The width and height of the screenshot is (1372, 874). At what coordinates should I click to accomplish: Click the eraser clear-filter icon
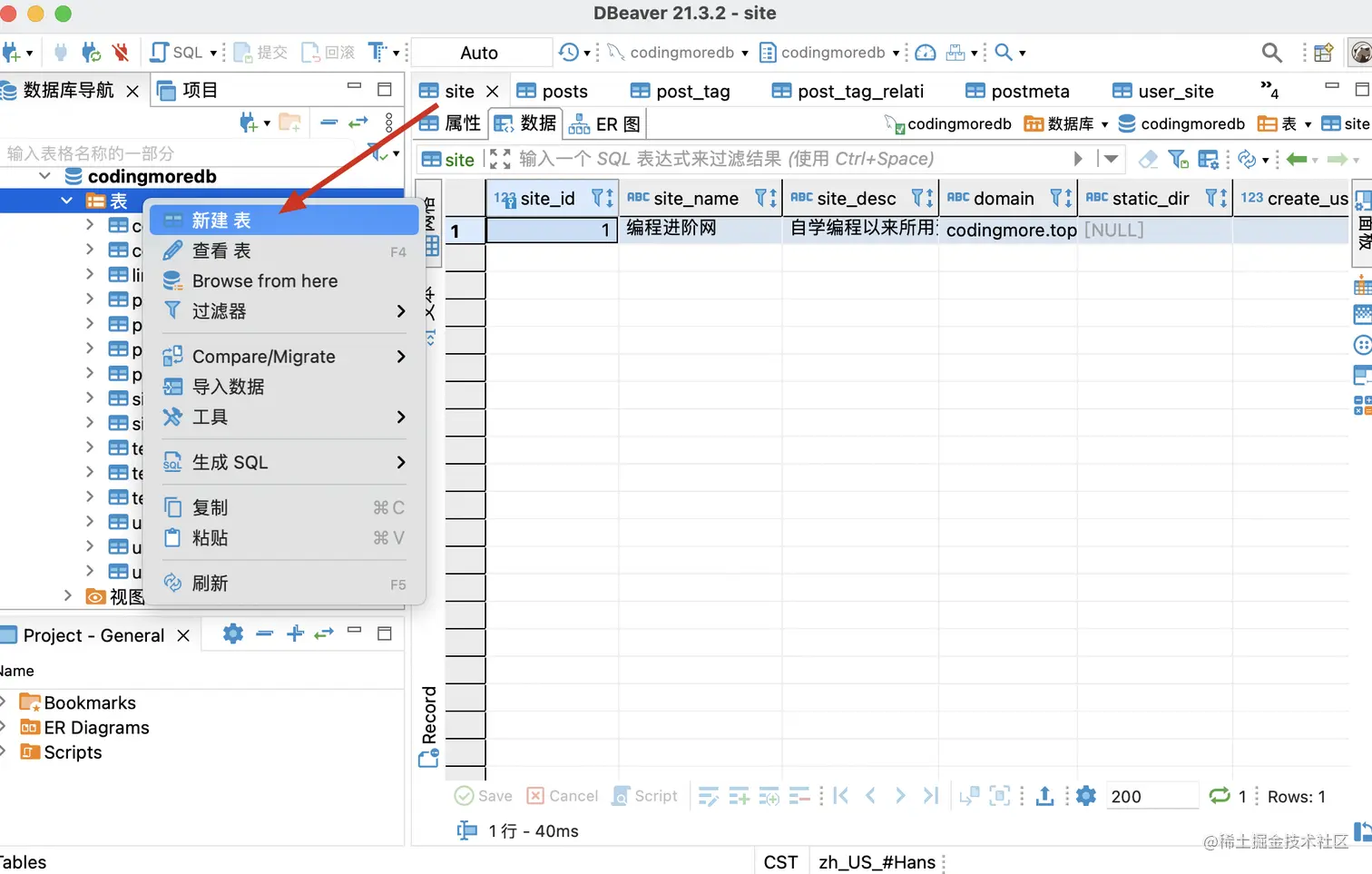coord(1148,159)
